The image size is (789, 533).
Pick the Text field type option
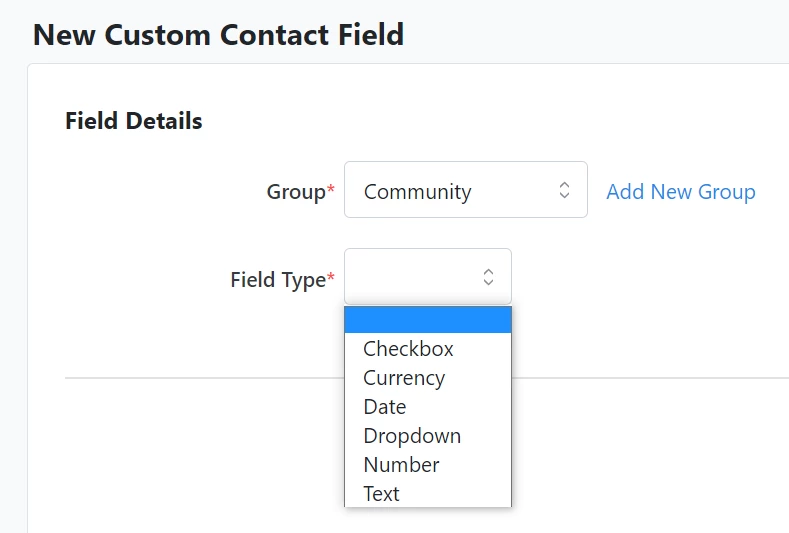coord(381,494)
